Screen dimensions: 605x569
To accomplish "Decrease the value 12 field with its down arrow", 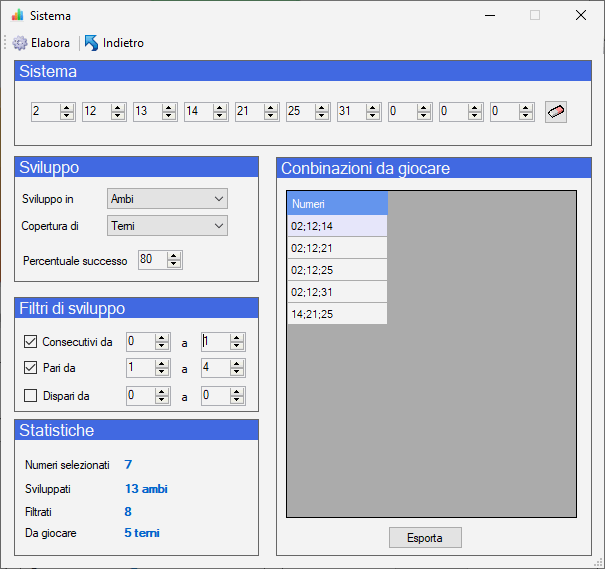I will 118,116.
